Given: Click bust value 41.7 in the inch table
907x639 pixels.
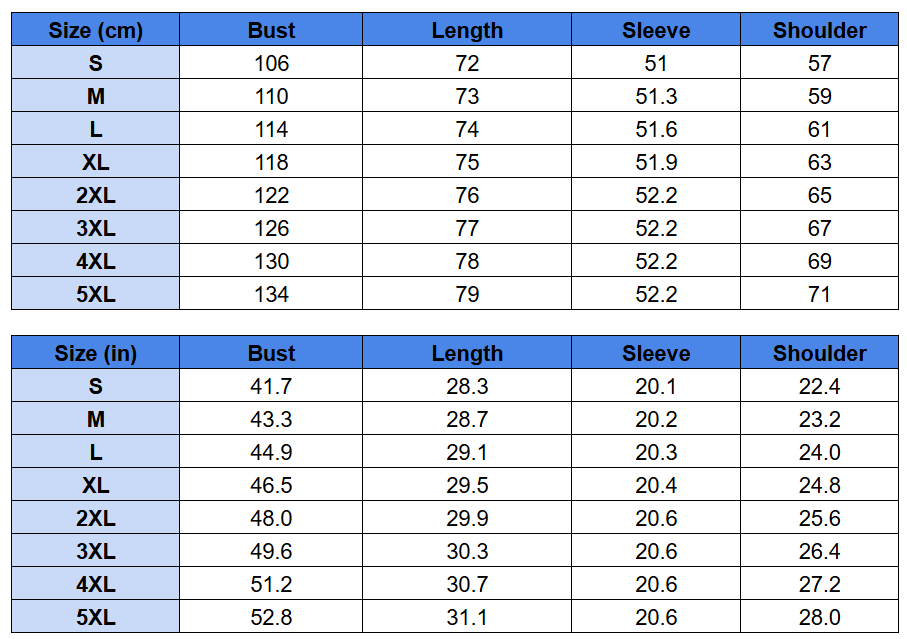Looking at the screenshot, I should tap(271, 386).
